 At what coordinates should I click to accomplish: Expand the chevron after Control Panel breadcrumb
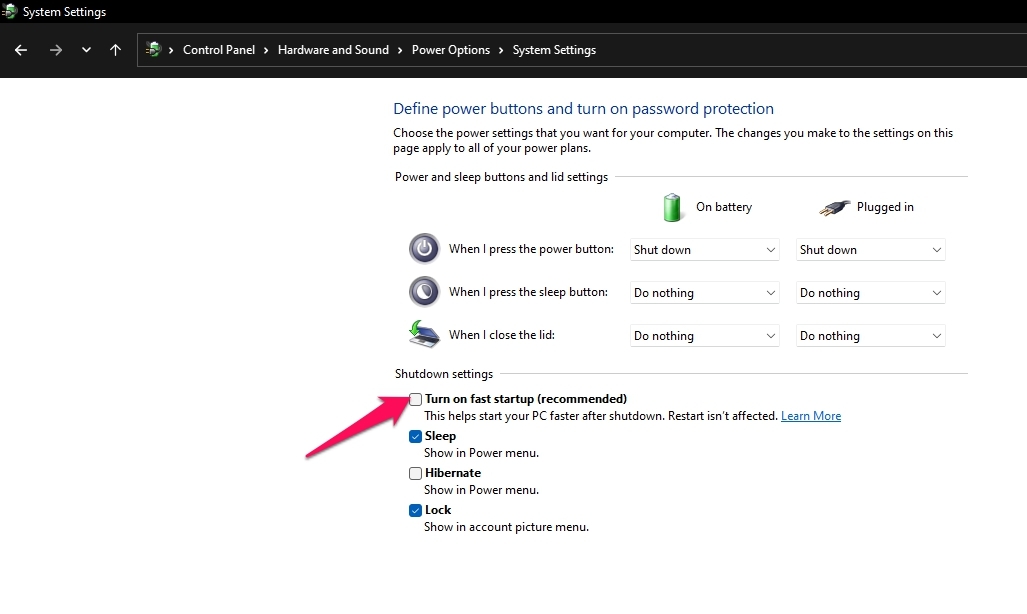267,50
